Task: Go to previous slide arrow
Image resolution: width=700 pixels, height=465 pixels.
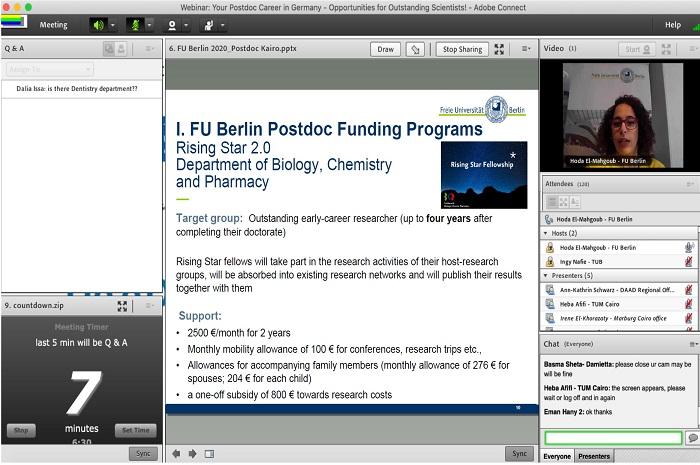Action: pos(176,454)
